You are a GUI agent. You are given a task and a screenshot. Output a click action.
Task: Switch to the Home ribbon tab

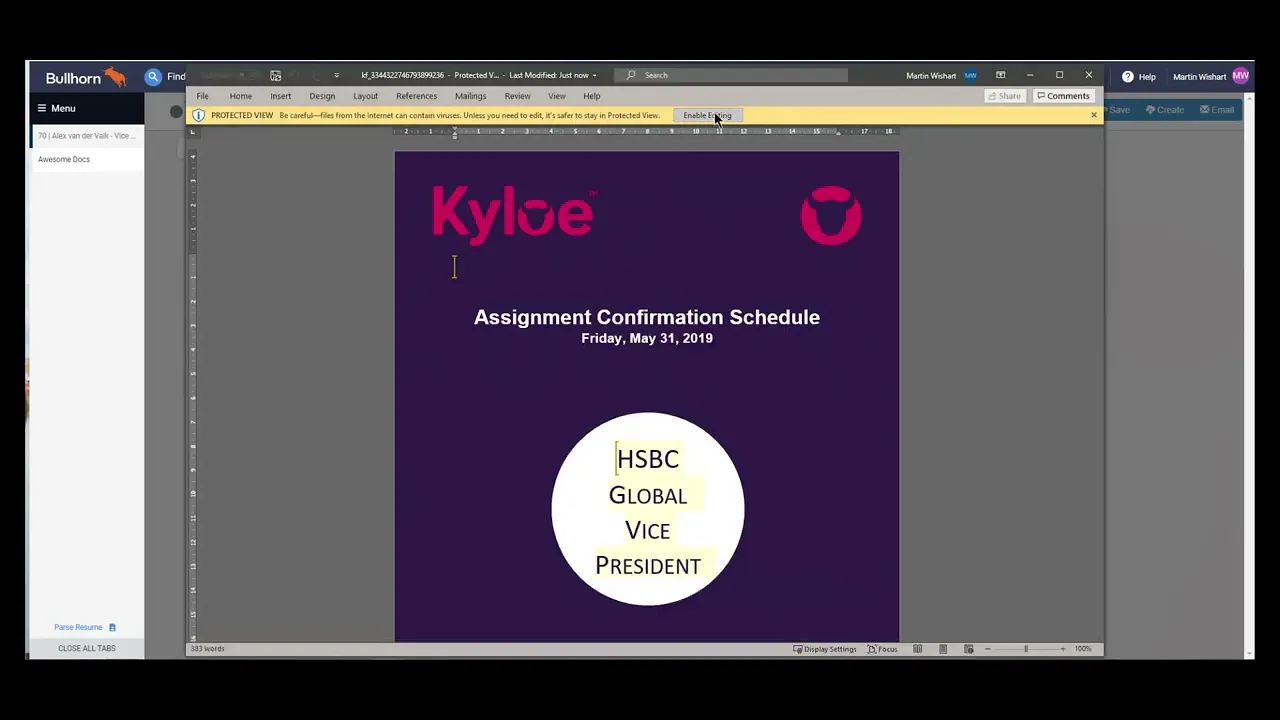coord(240,96)
